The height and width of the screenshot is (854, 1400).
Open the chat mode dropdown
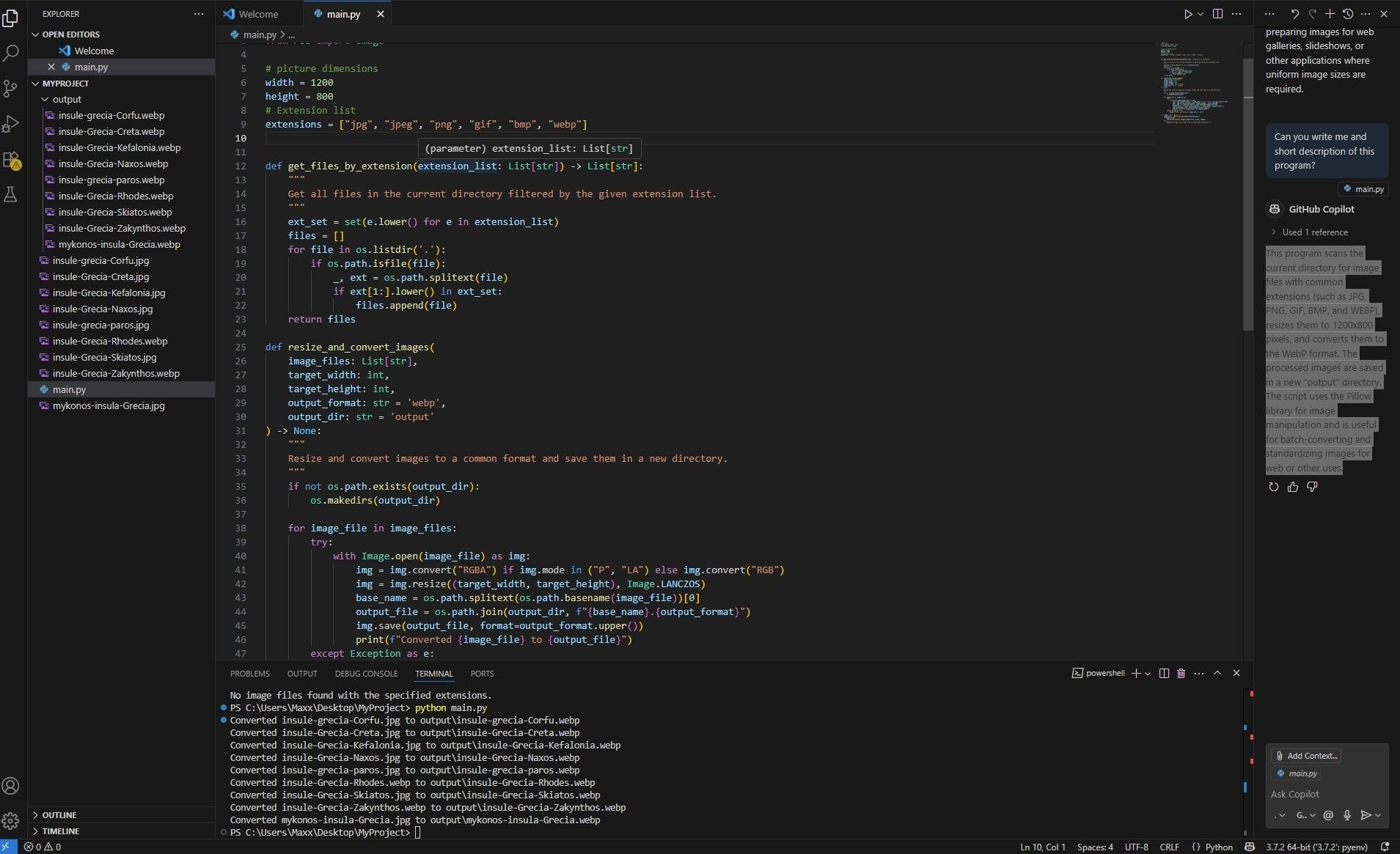1280,815
